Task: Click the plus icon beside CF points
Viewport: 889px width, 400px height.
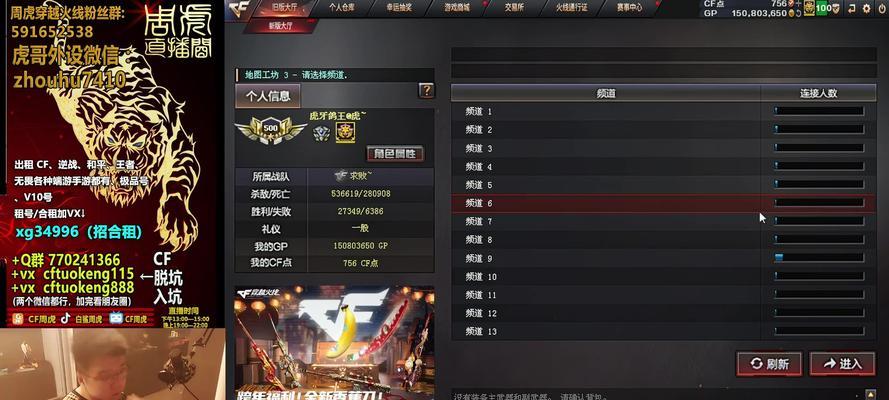Action: (x=798, y=3)
